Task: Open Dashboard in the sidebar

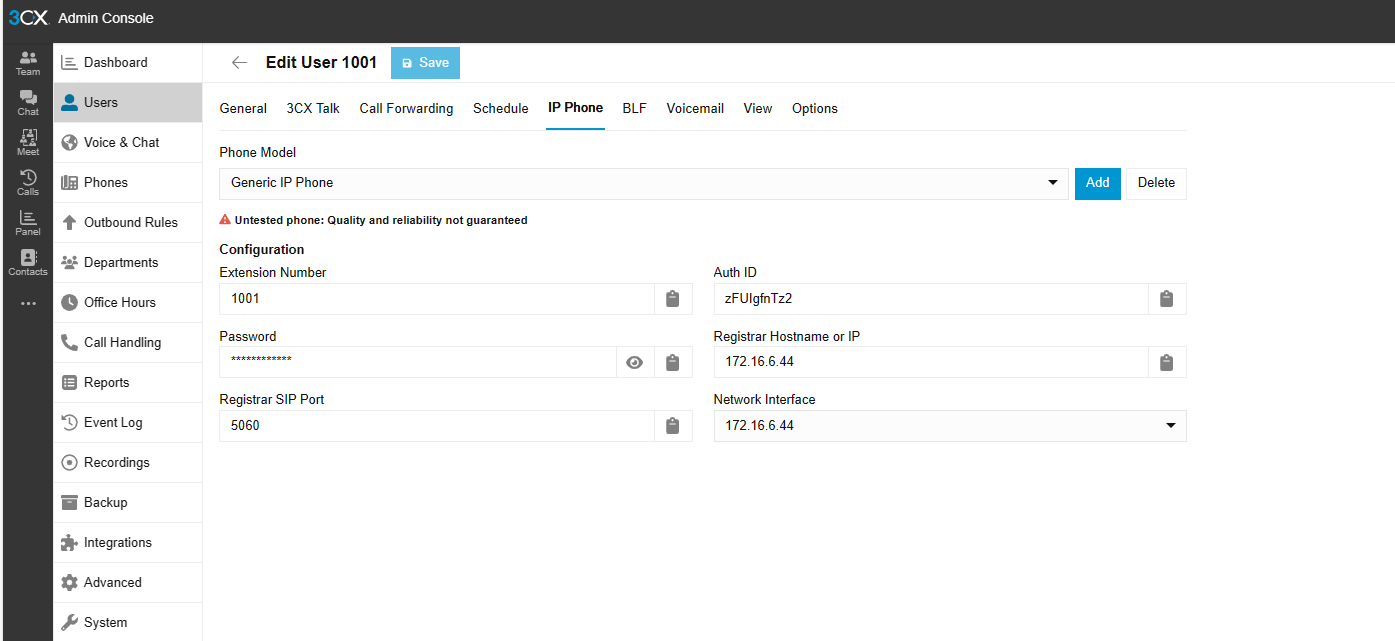Action: [x=128, y=62]
